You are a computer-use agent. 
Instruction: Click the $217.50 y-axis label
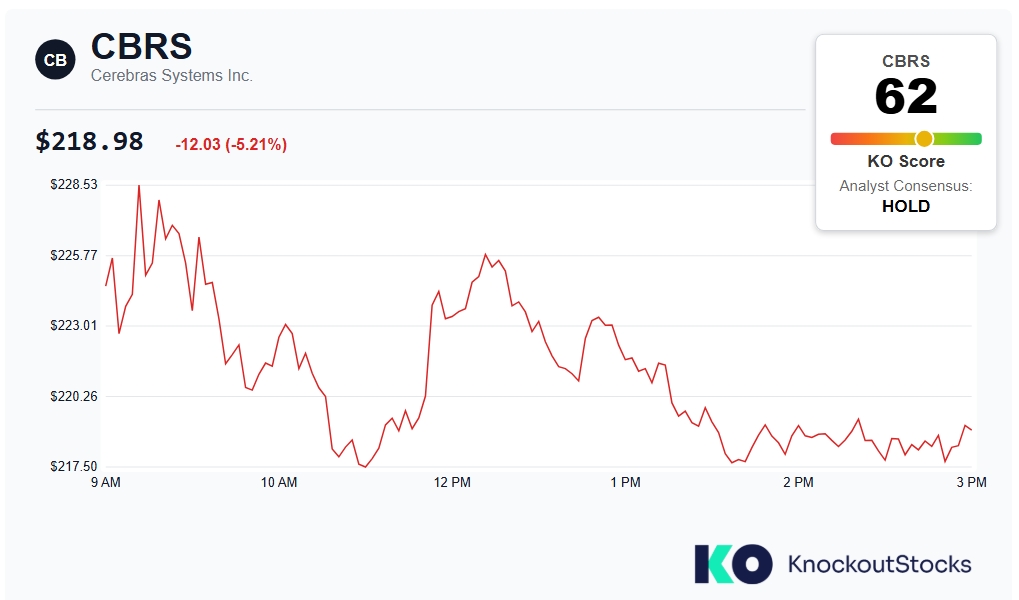coord(74,466)
